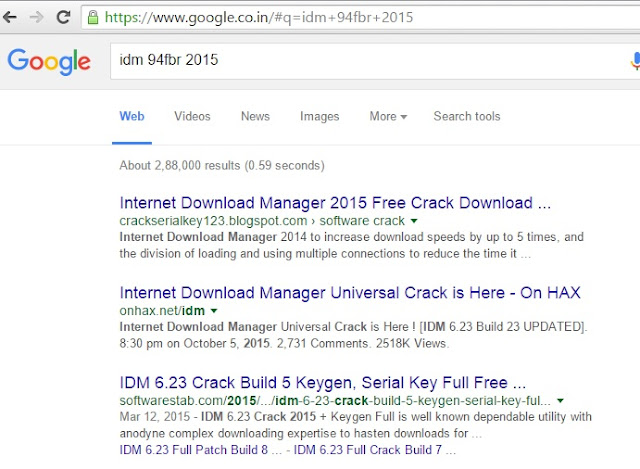
Task: Click the green padlock security icon
Action: click(x=93, y=17)
